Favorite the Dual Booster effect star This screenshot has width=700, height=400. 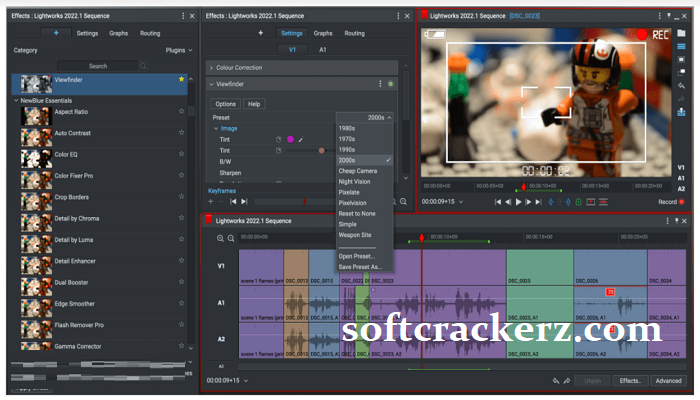(x=181, y=282)
